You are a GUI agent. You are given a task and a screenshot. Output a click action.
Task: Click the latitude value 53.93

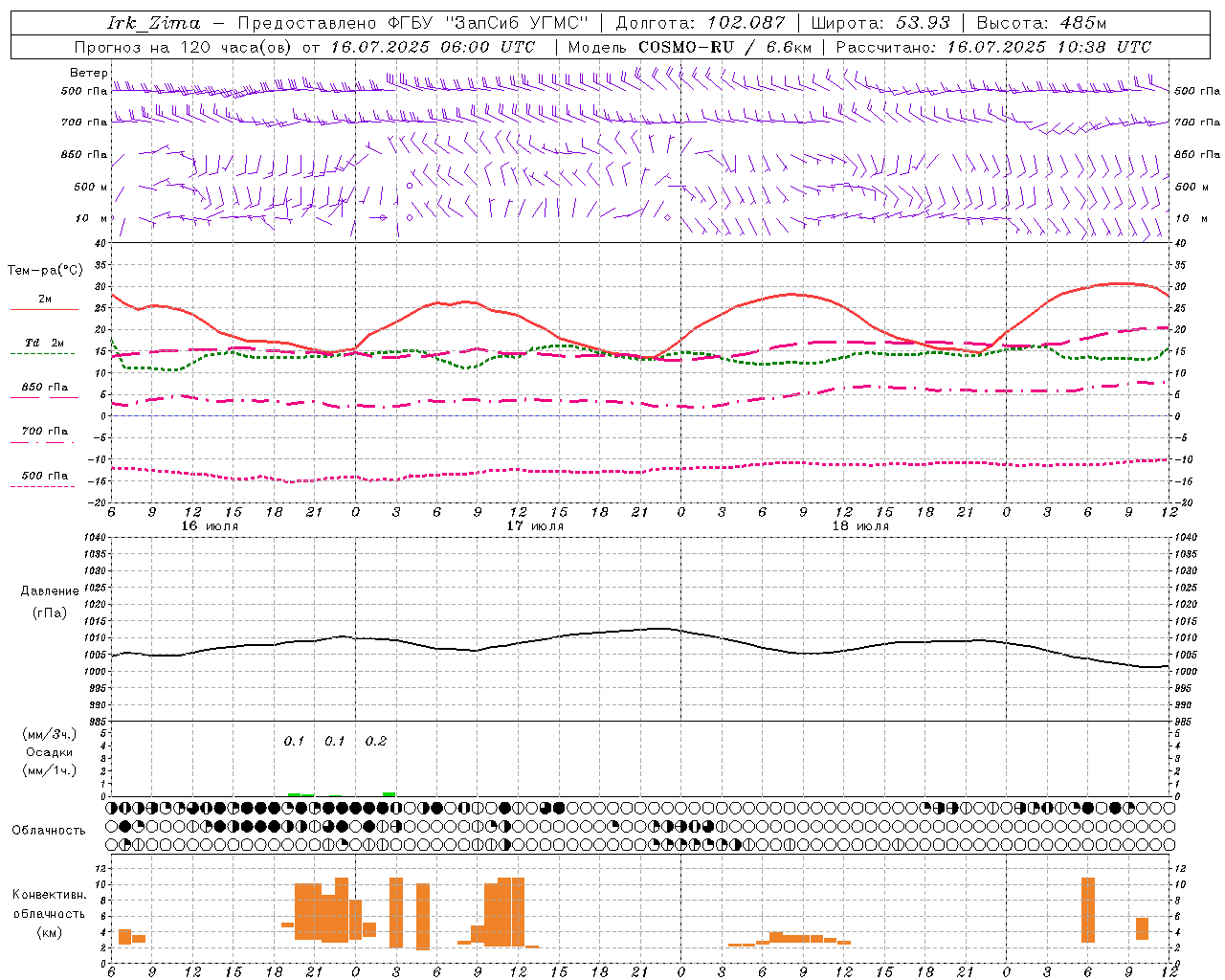pos(923,23)
